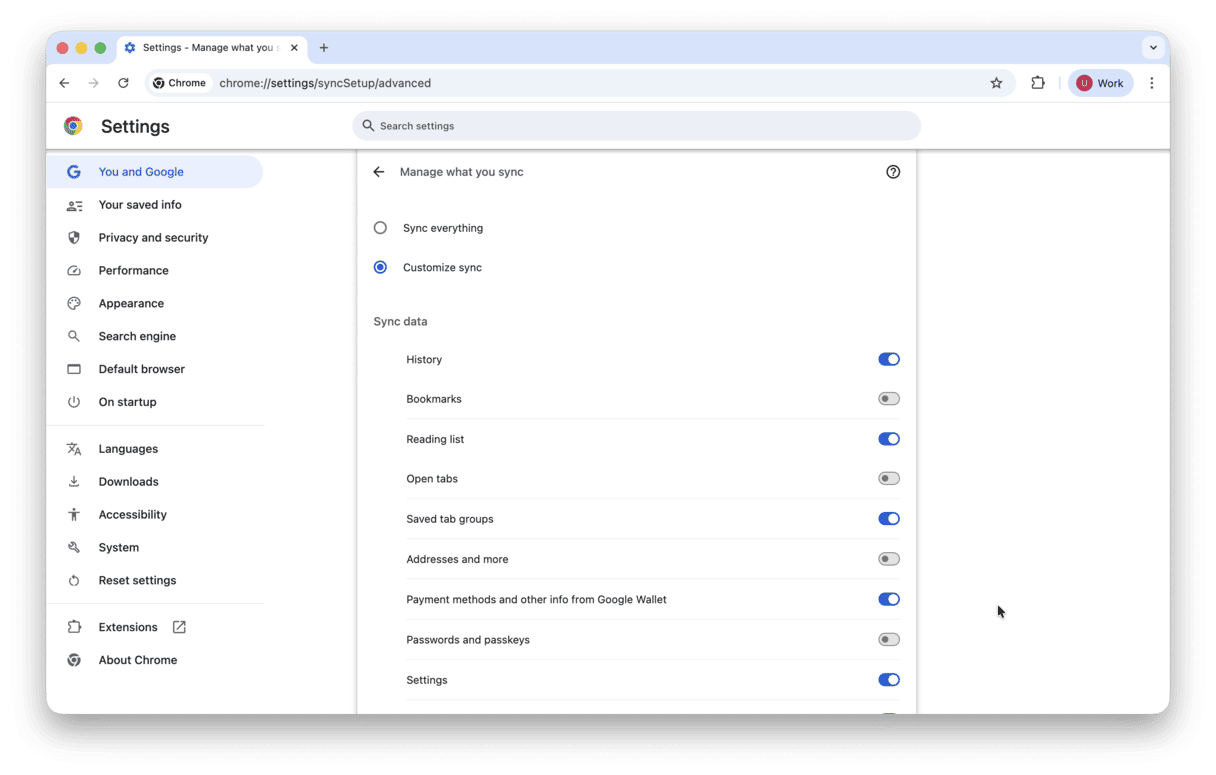Viewport: 1216px width, 775px height.
Task: Open Appearance settings via palette icon
Action: pyautogui.click(x=74, y=303)
